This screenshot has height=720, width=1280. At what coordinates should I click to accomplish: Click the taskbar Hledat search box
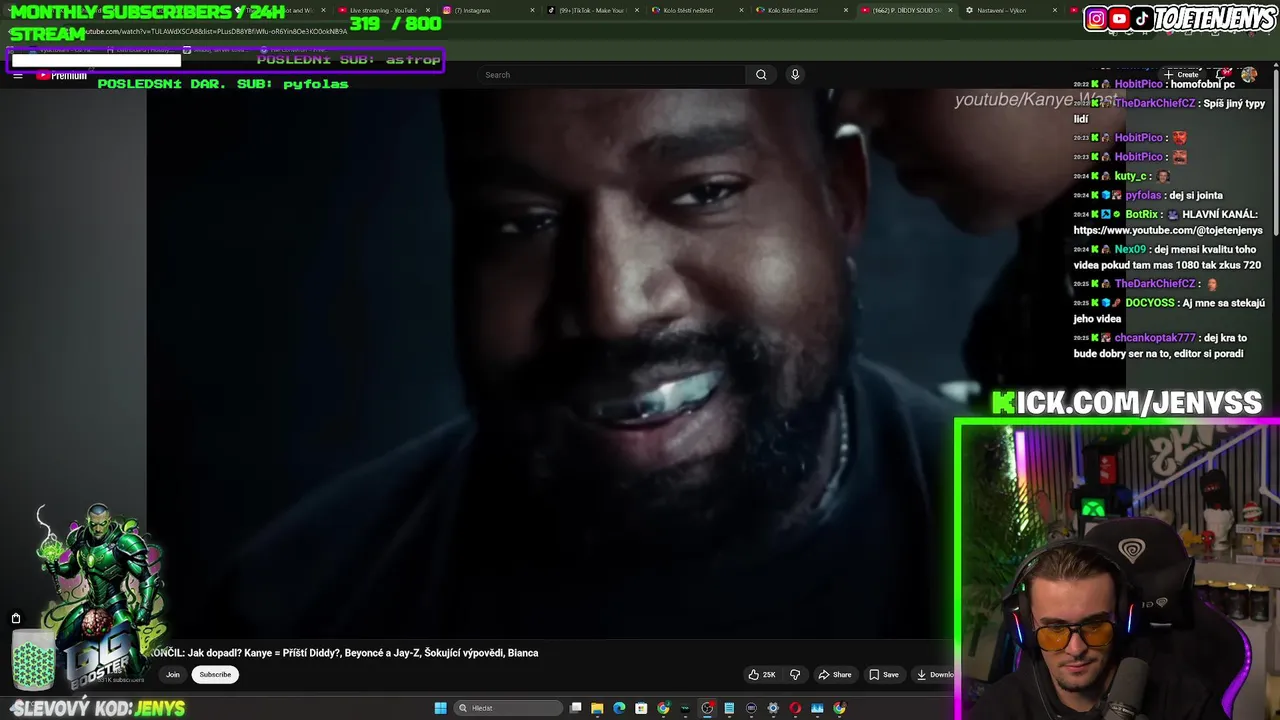[x=508, y=708]
